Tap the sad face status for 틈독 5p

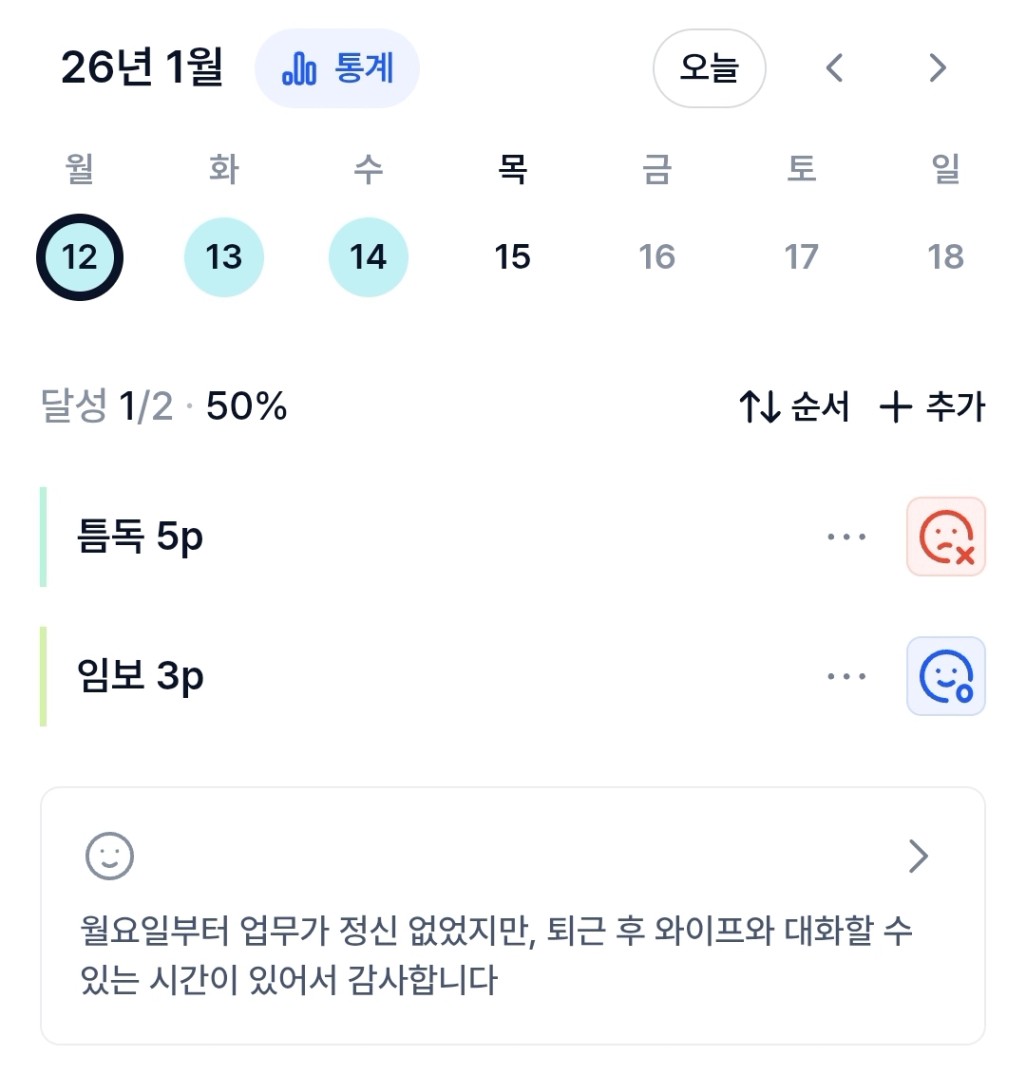pyautogui.click(x=945, y=537)
